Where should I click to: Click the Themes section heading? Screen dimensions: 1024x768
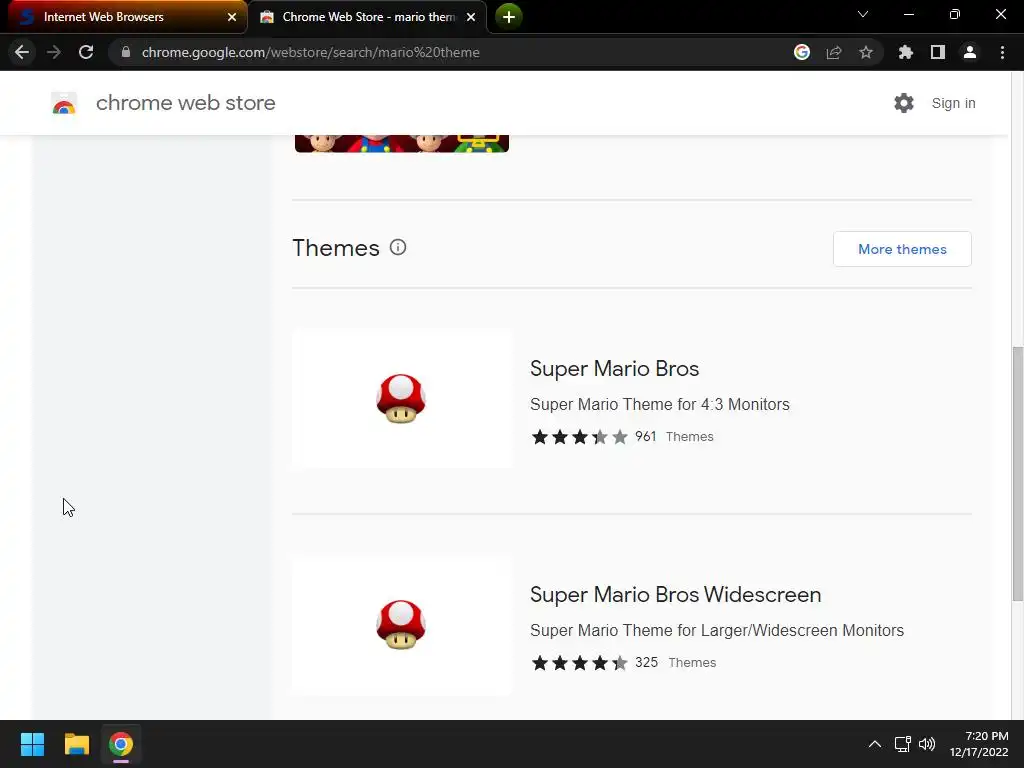click(336, 248)
